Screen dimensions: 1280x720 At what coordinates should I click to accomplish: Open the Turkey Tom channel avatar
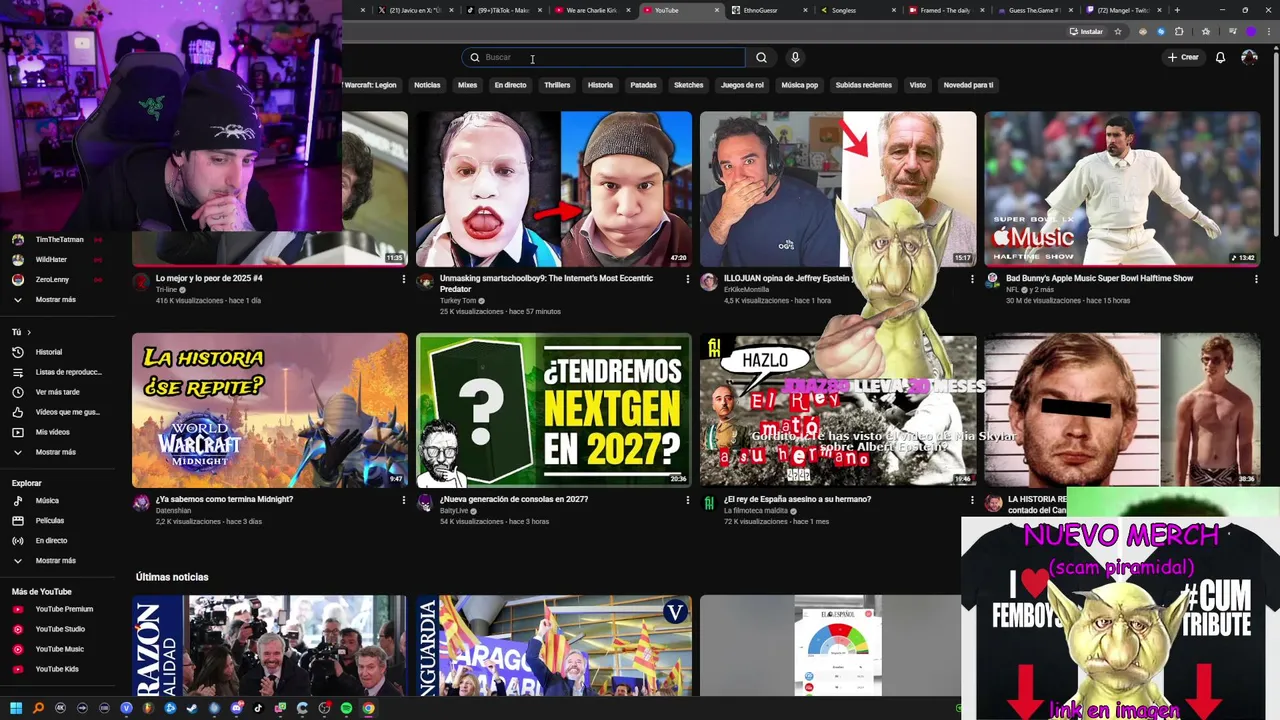tap(425, 282)
